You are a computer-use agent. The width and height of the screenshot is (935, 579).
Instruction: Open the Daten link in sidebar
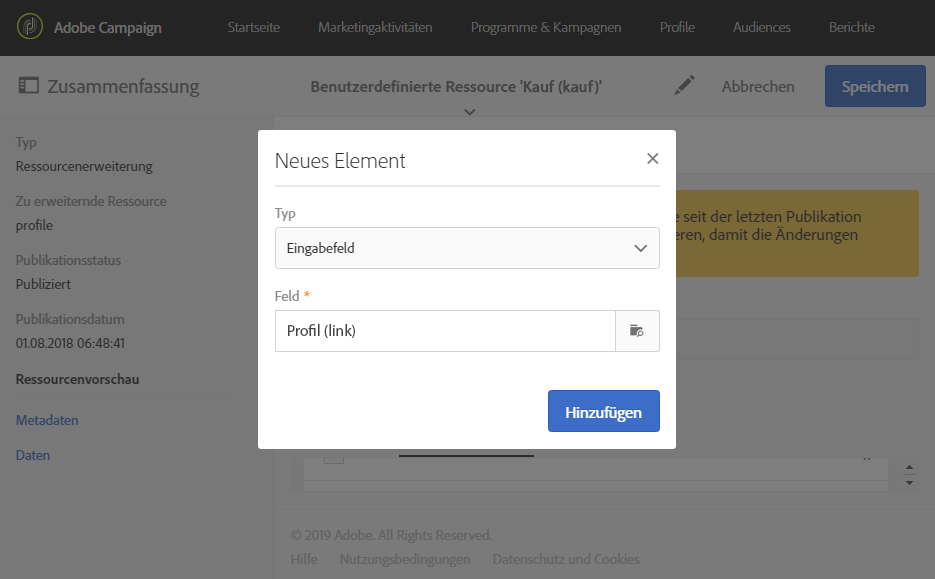[x=33, y=455]
